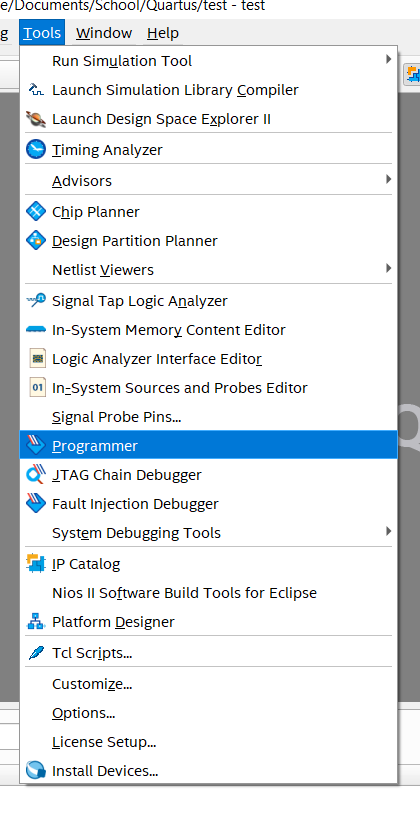Image resolution: width=420 pixels, height=817 pixels.
Task: Choose Install Devices... entry
Action: point(208,771)
